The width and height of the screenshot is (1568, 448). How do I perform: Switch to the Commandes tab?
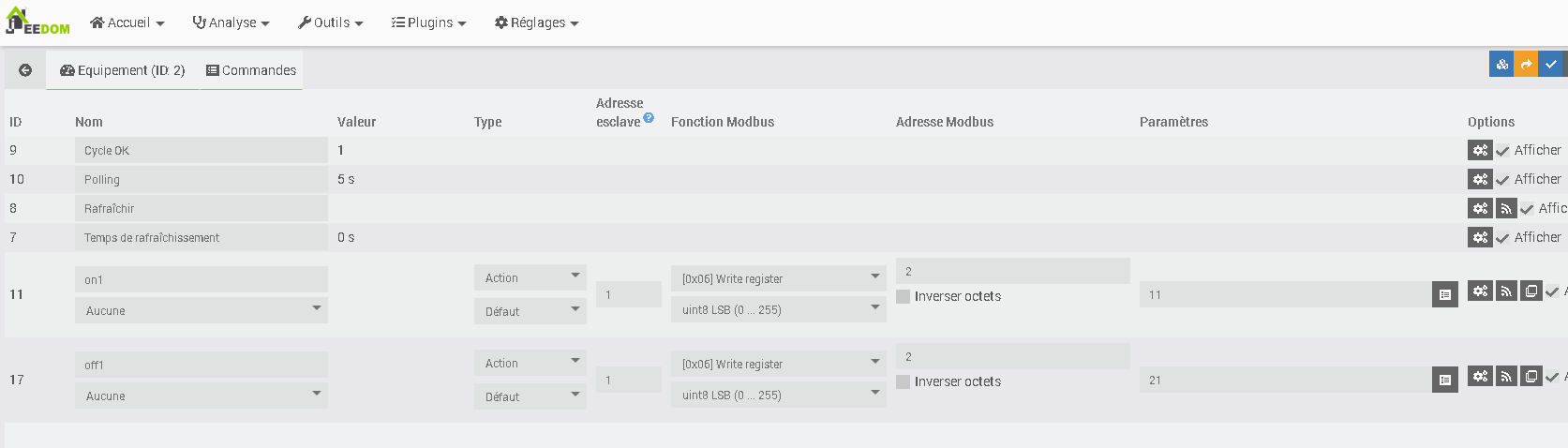tap(251, 70)
